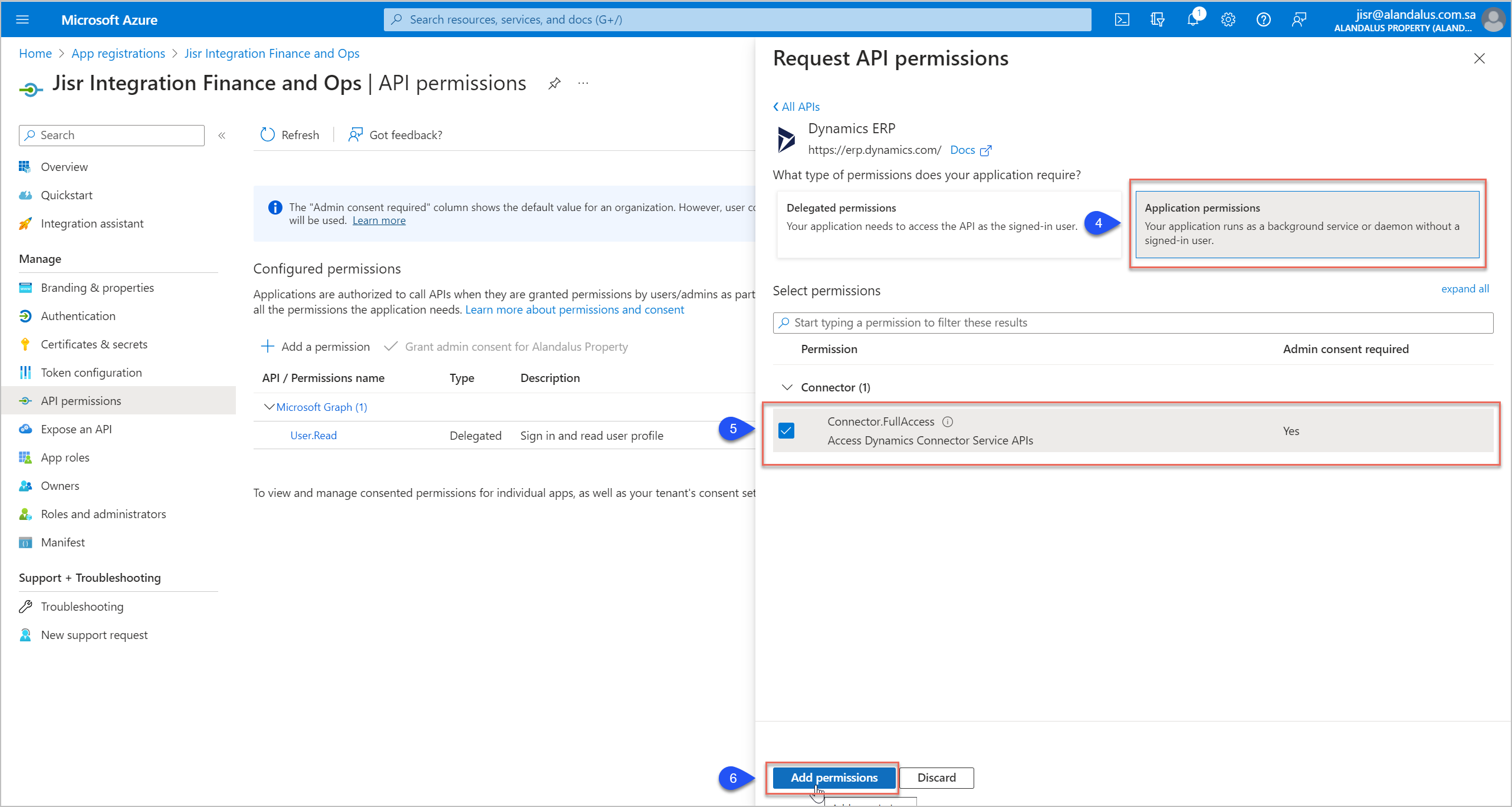Screen dimensions: 1512x807
Task: Navigate to App registrations via breadcrumb
Action: tap(118, 53)
